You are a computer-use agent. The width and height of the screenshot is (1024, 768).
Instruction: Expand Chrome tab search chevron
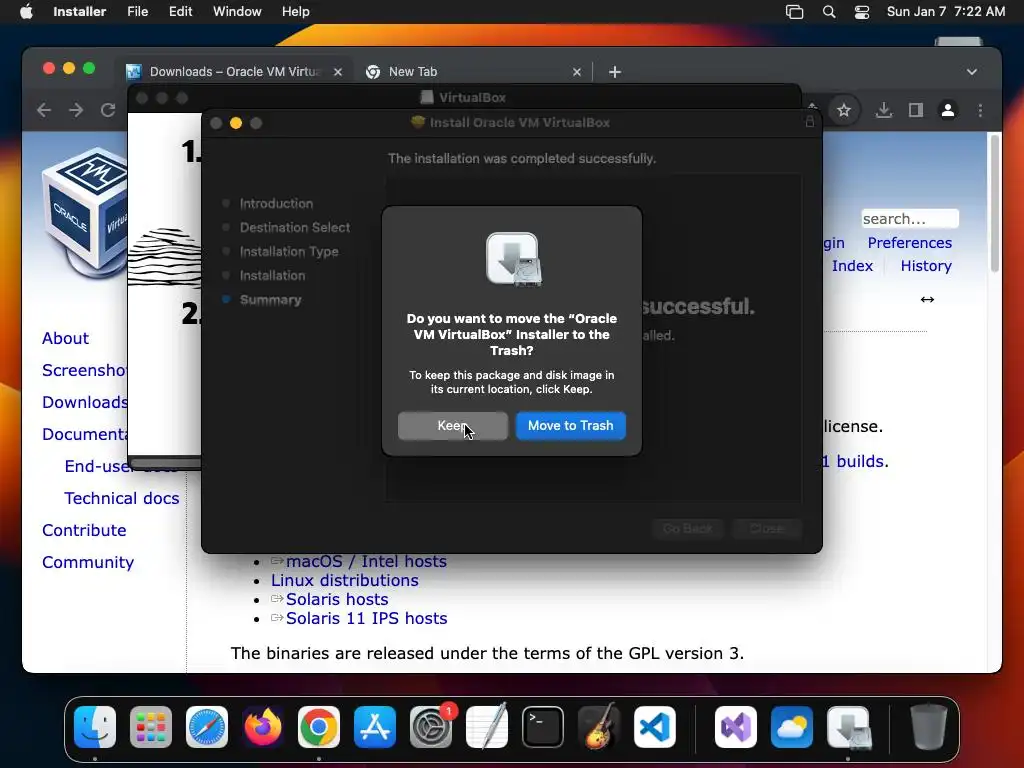point(972,72)
